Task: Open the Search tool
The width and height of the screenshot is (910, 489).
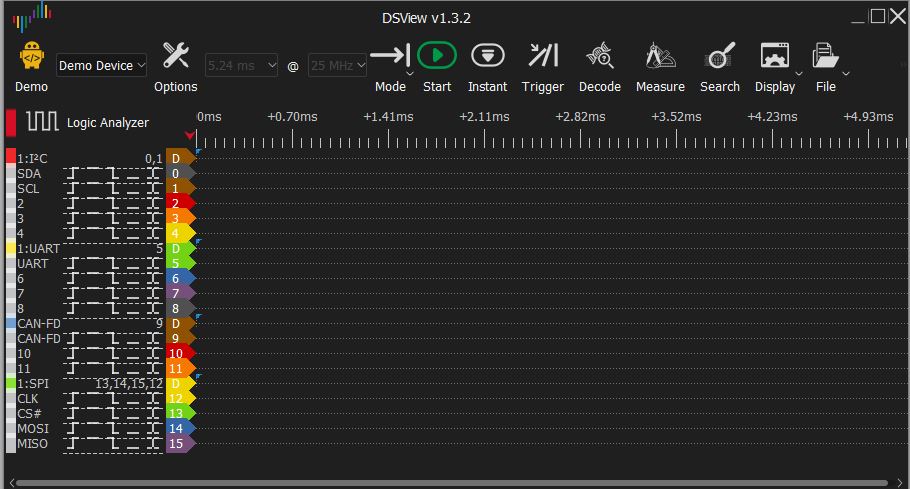Action: click(719, 56)
